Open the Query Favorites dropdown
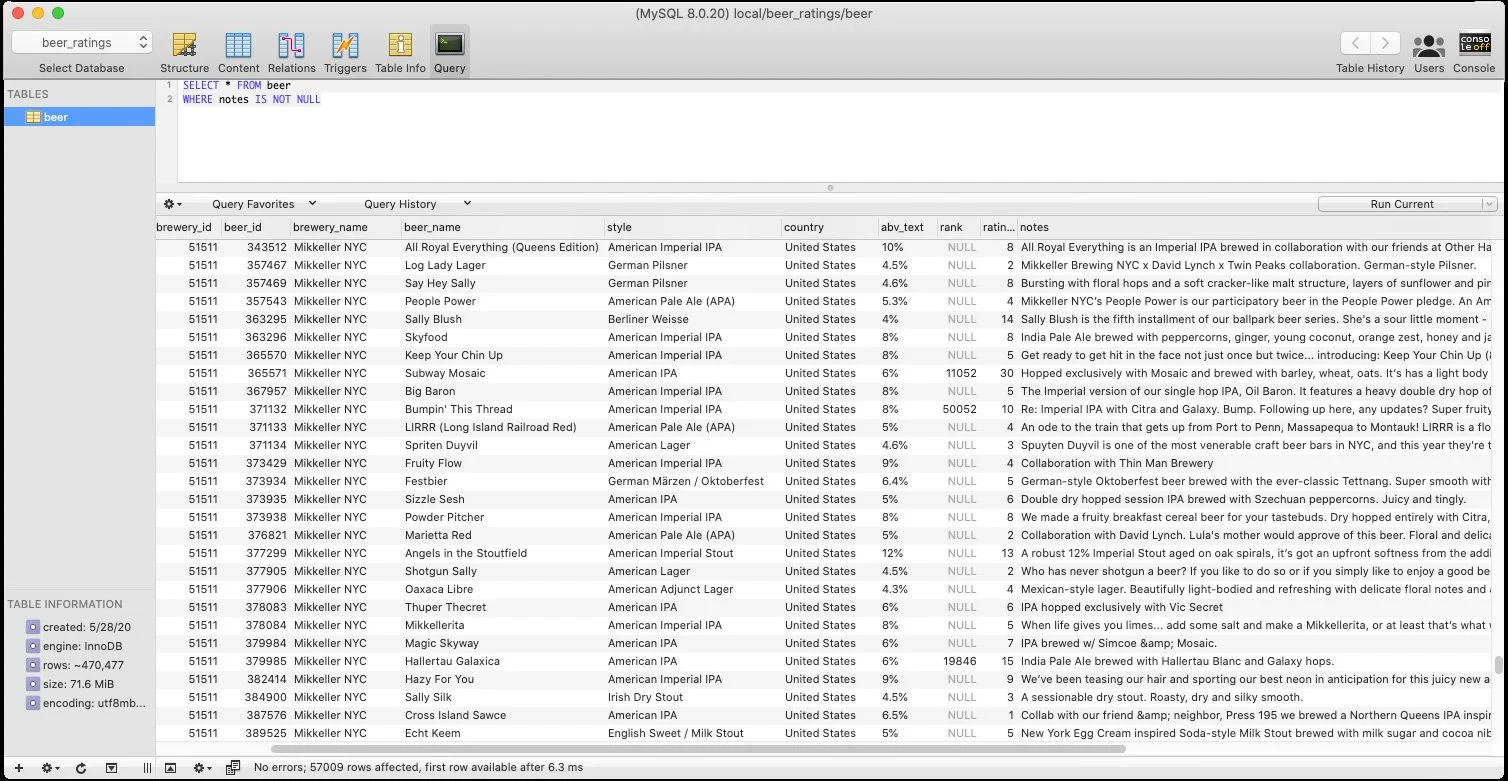 point(264,204)
